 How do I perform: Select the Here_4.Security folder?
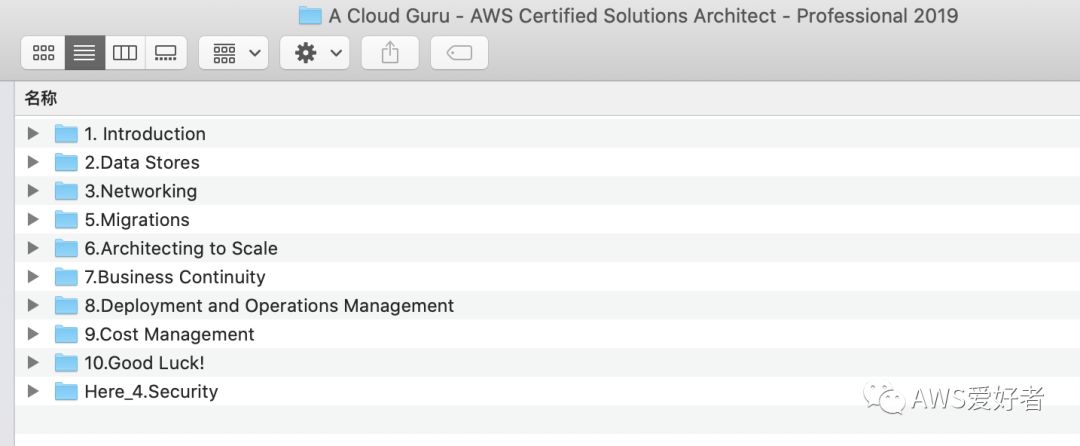150,391
